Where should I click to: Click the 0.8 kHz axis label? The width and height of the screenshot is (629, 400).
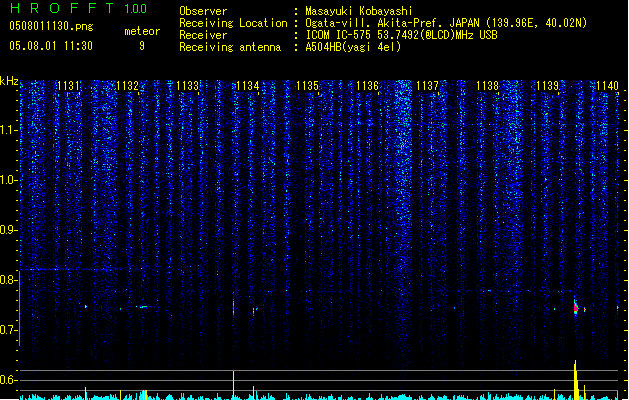tap(8, 280)
